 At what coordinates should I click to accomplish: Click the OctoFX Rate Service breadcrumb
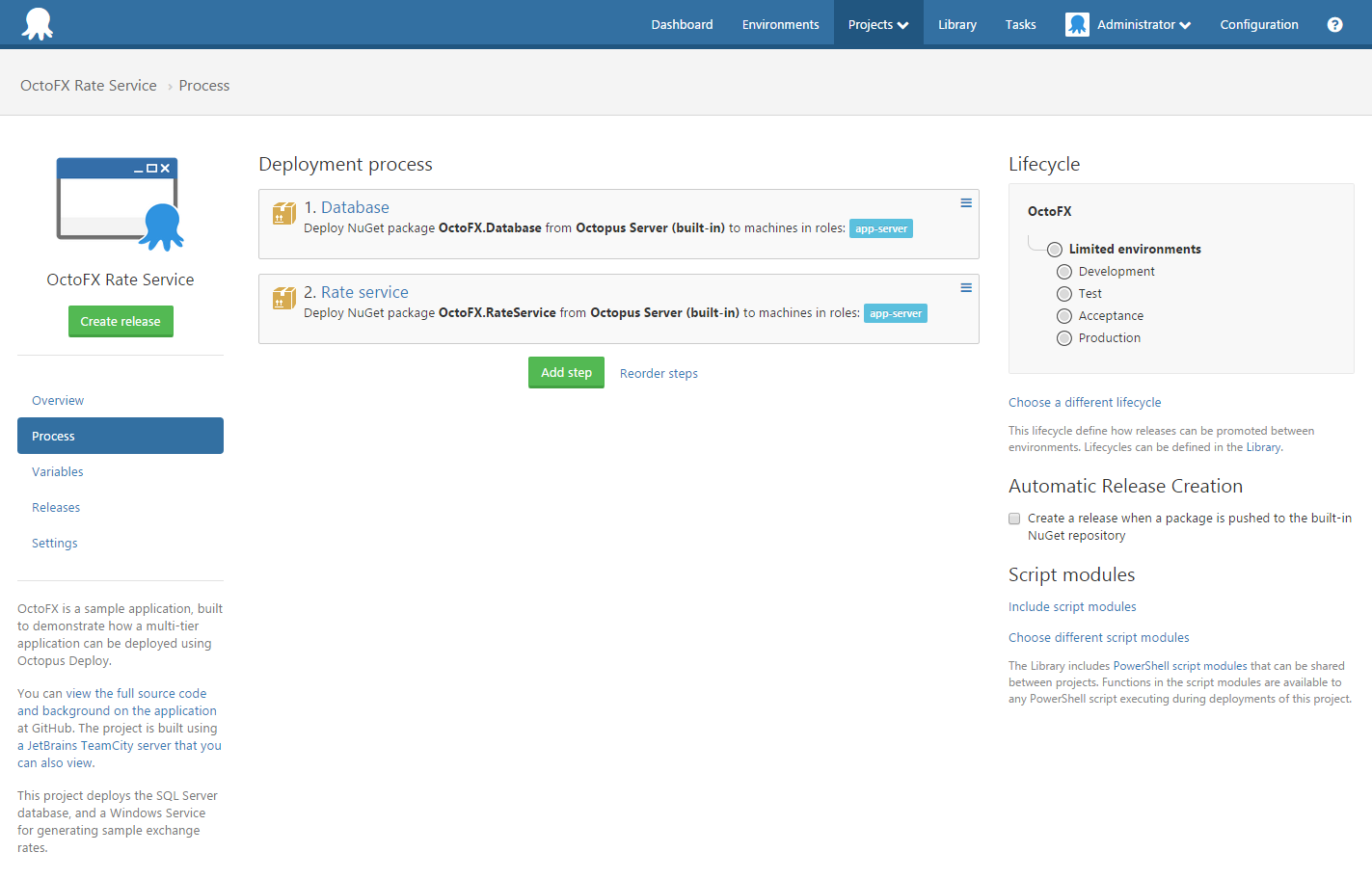point(88,85)
